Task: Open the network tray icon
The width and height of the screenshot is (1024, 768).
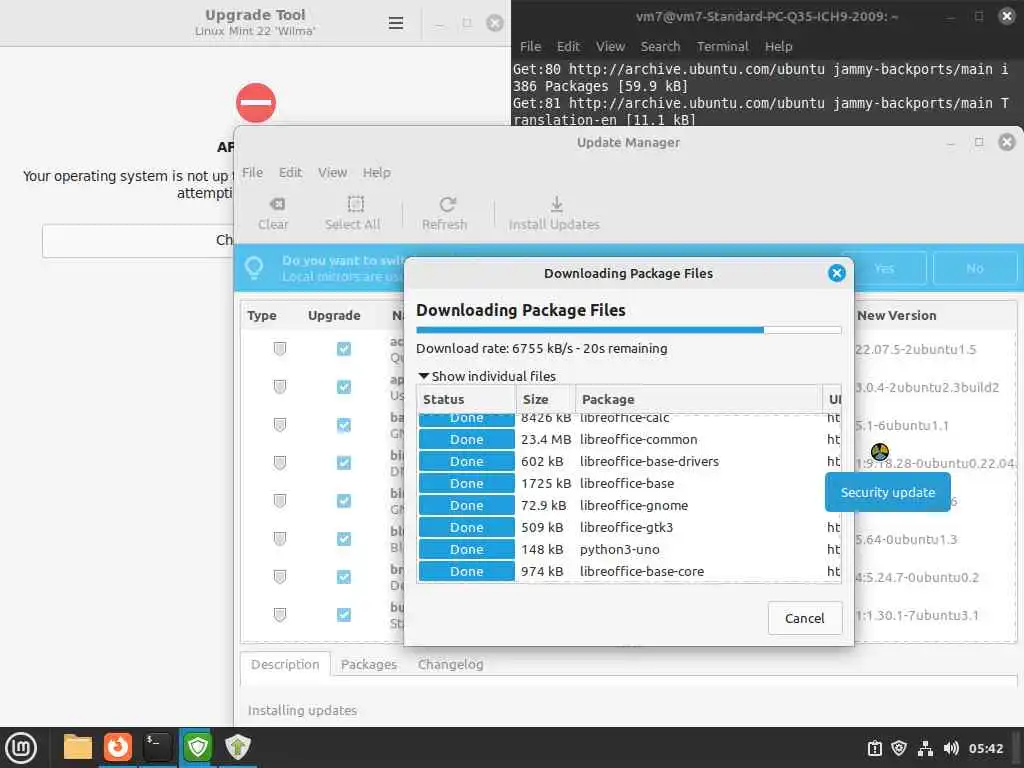Action: click(925, 748)
